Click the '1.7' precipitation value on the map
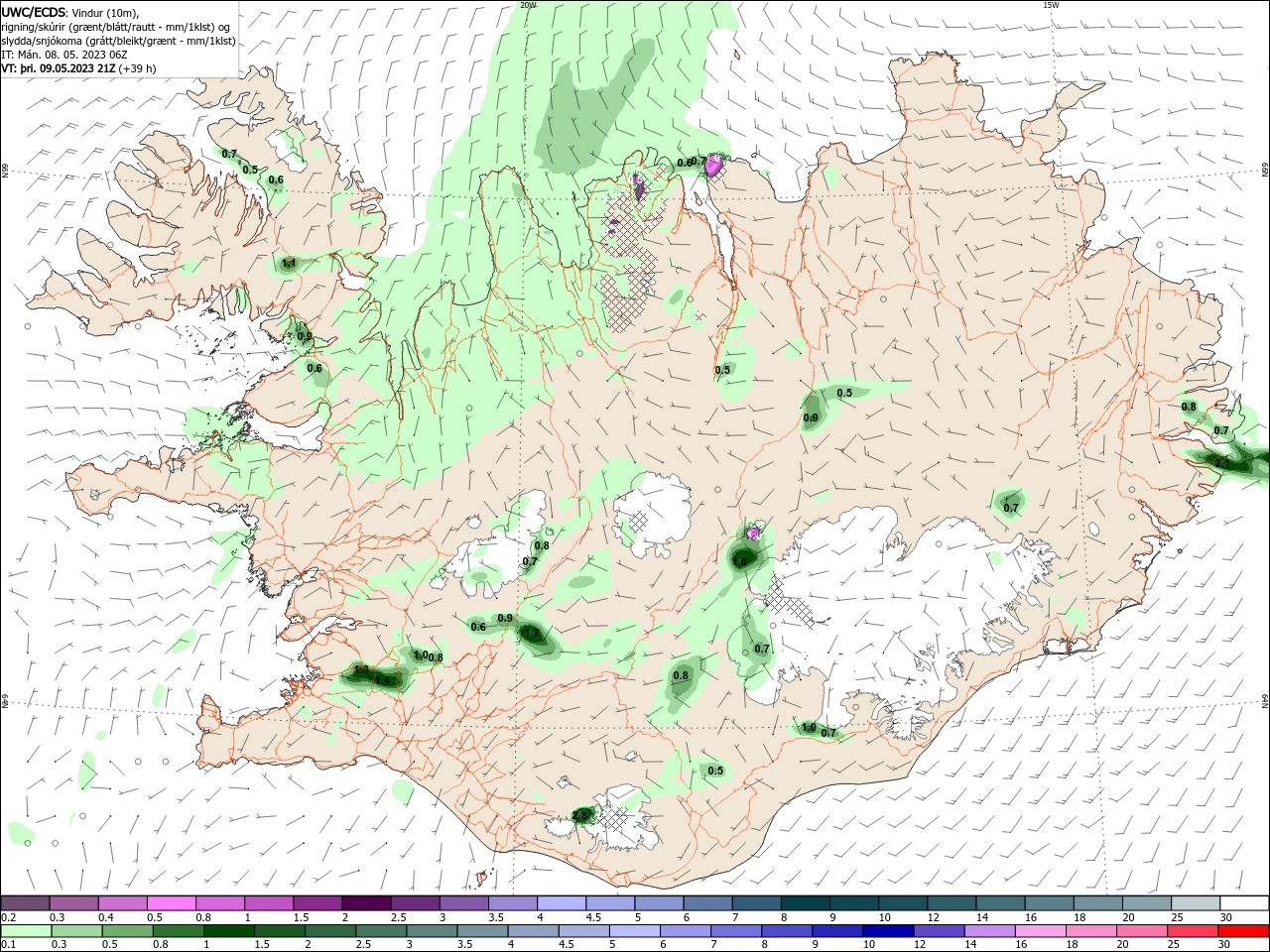 click(532, 633)
